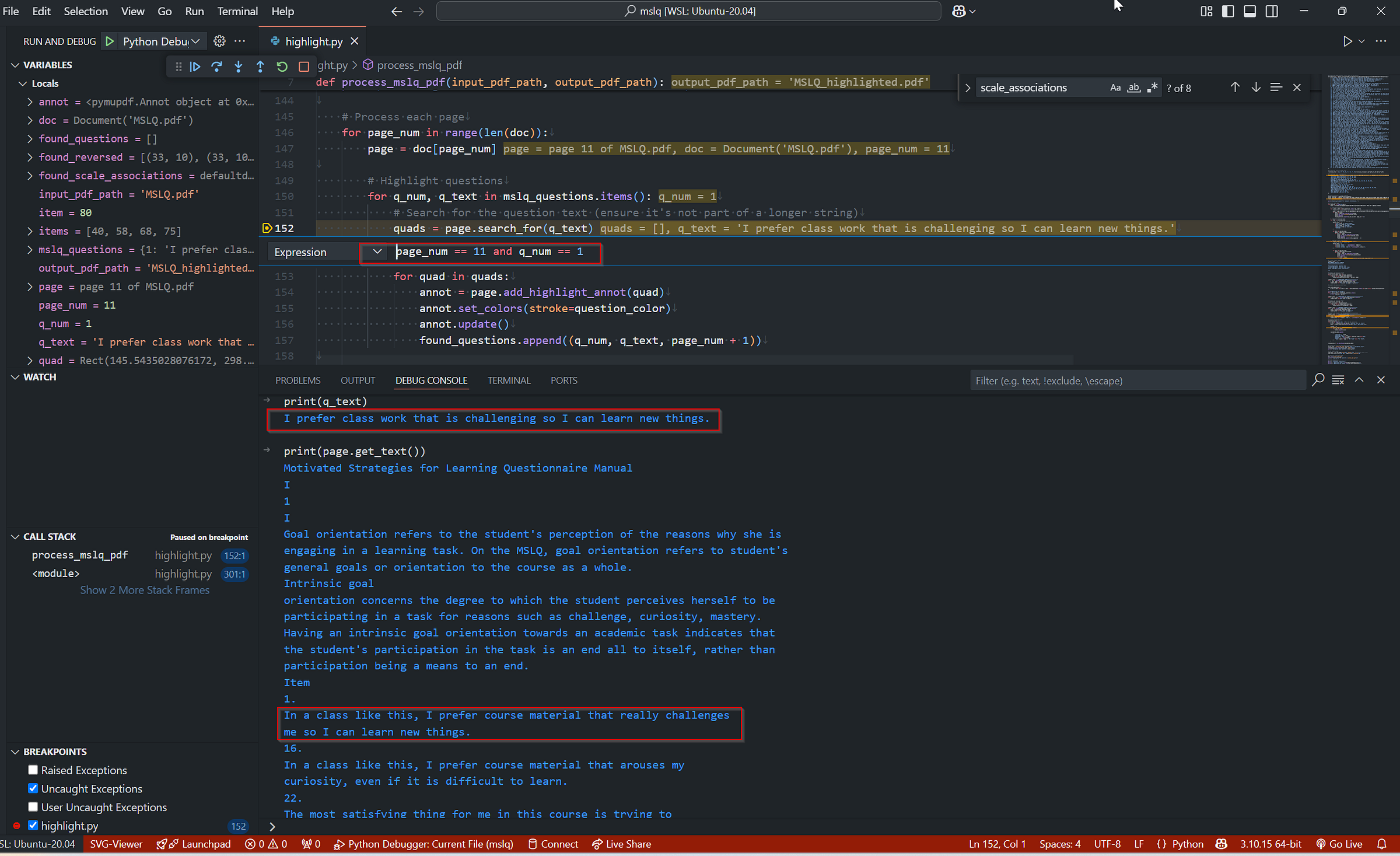The image size is (1400, 856).
Task: Click the Step Out debug icon
Action: point(260,67)
